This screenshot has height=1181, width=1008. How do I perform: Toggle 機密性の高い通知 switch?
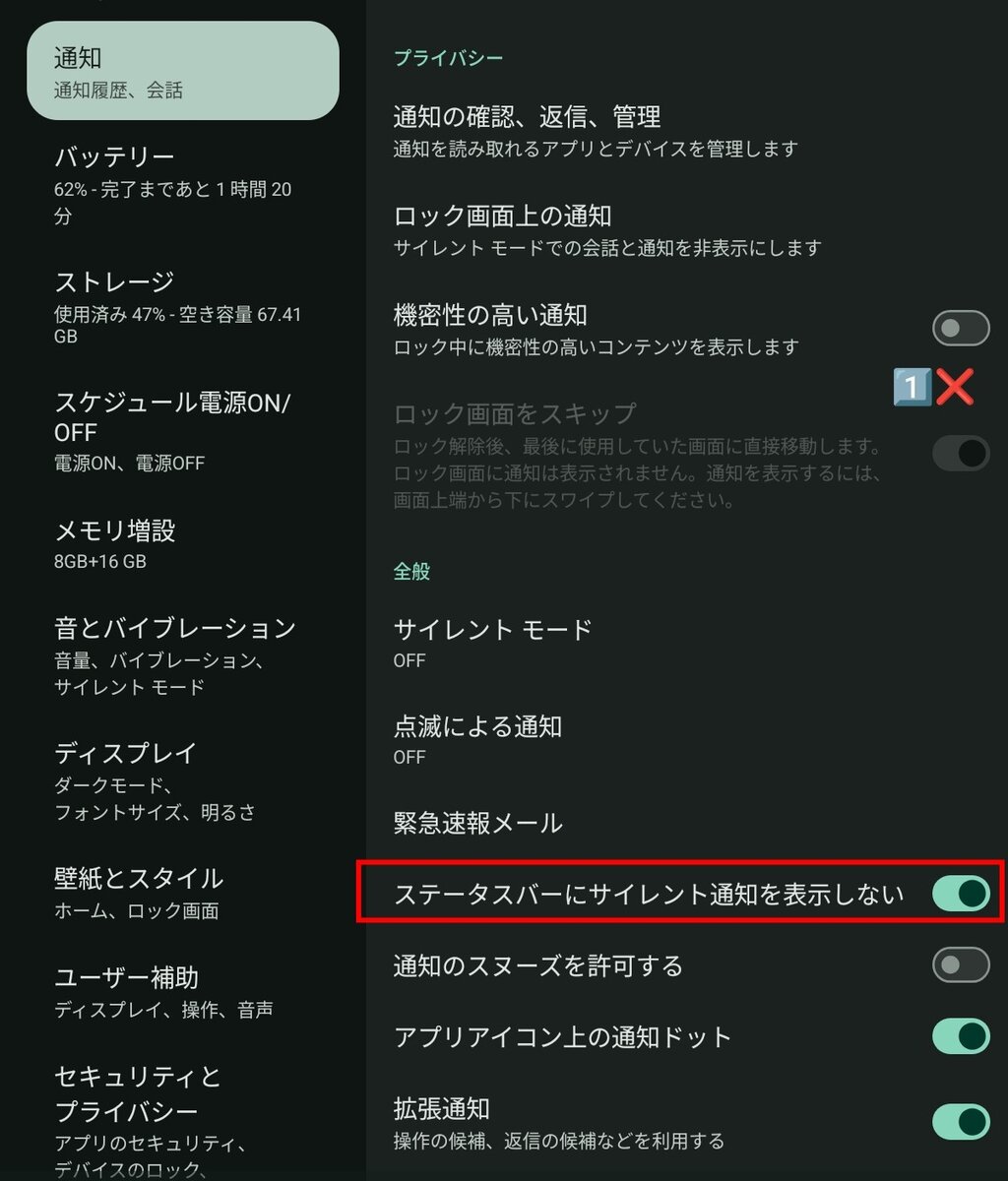click(x=961, y=328)
